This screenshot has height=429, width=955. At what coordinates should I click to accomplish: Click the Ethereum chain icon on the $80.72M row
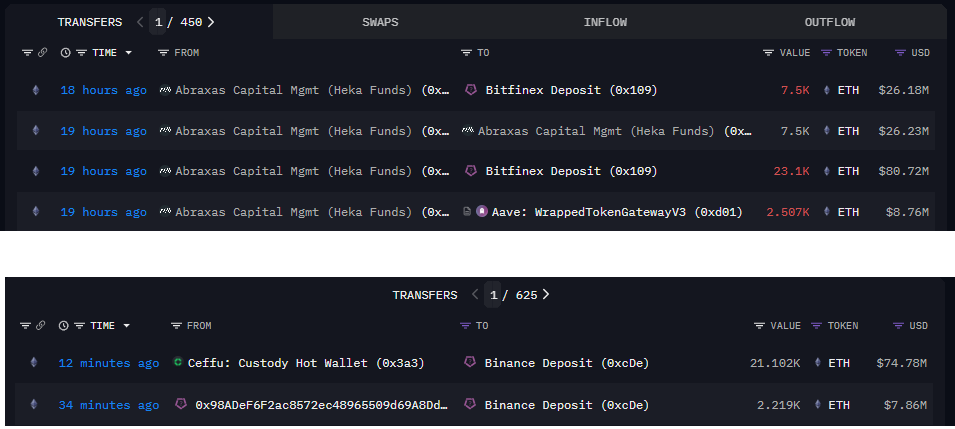(x=35, y=171)
